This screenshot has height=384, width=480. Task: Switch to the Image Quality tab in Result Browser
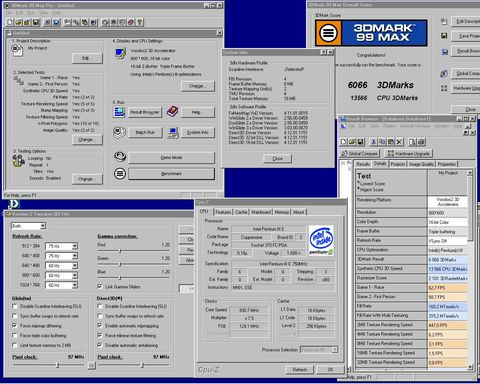421,164
